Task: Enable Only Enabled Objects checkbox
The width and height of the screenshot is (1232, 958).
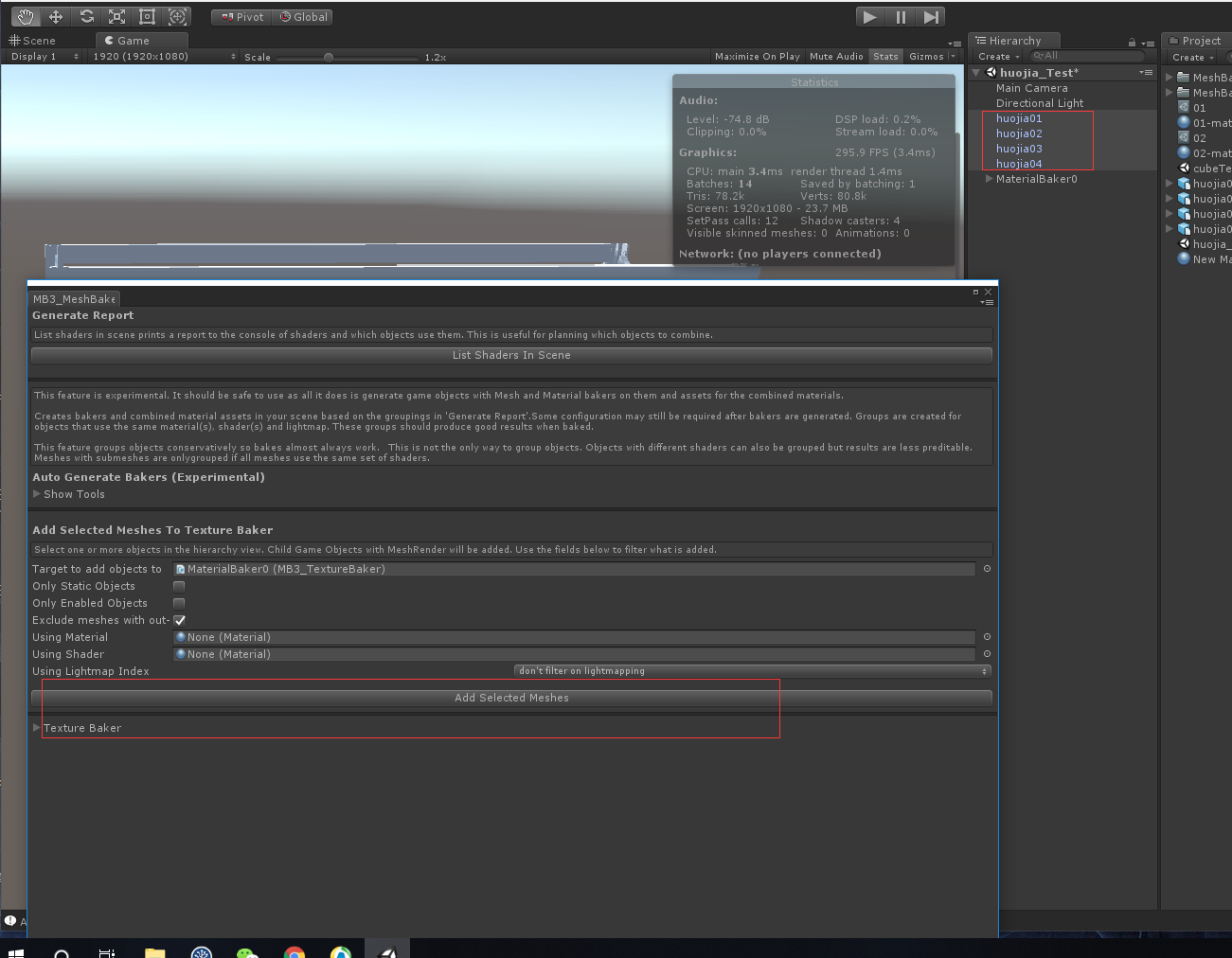Action: coord(179,602)
